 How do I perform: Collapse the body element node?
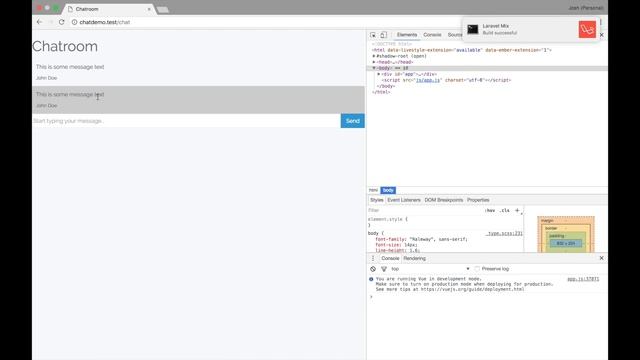(x=374, y=68)
